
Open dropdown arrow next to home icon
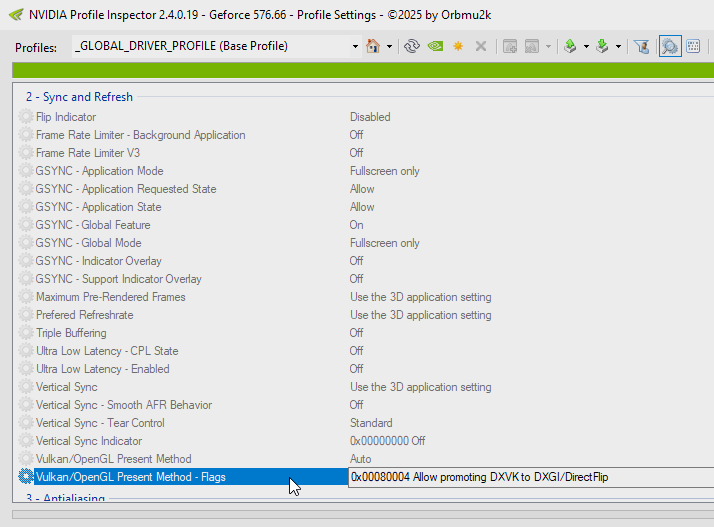pyautogui.click(x=389, y=47)
